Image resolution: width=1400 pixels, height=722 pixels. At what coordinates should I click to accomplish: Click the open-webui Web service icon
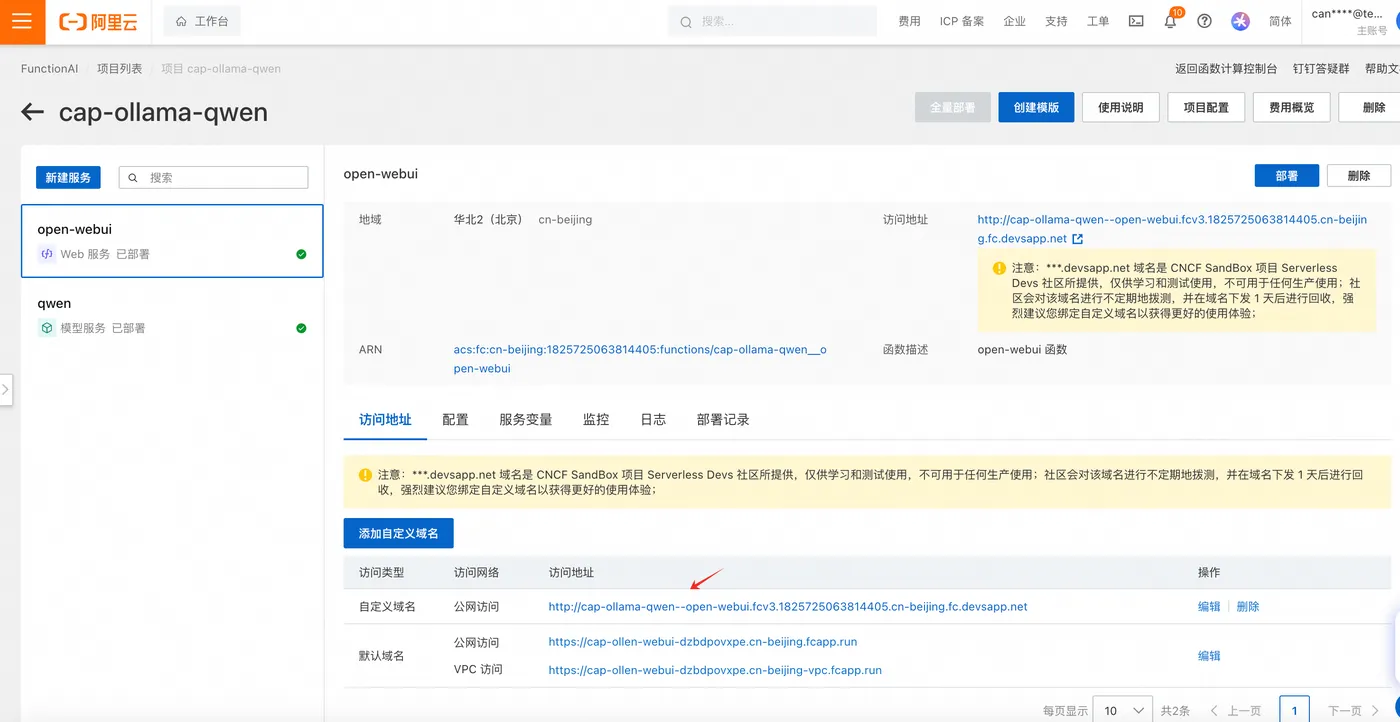tap(46, 254)
